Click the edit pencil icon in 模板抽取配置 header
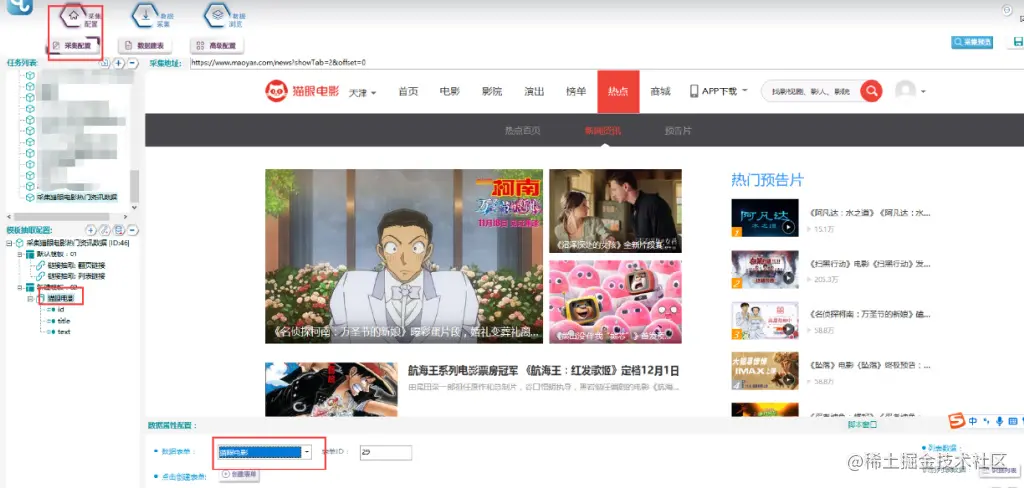Viewport: 1024px width, 488px height. [x=104, y=230]
